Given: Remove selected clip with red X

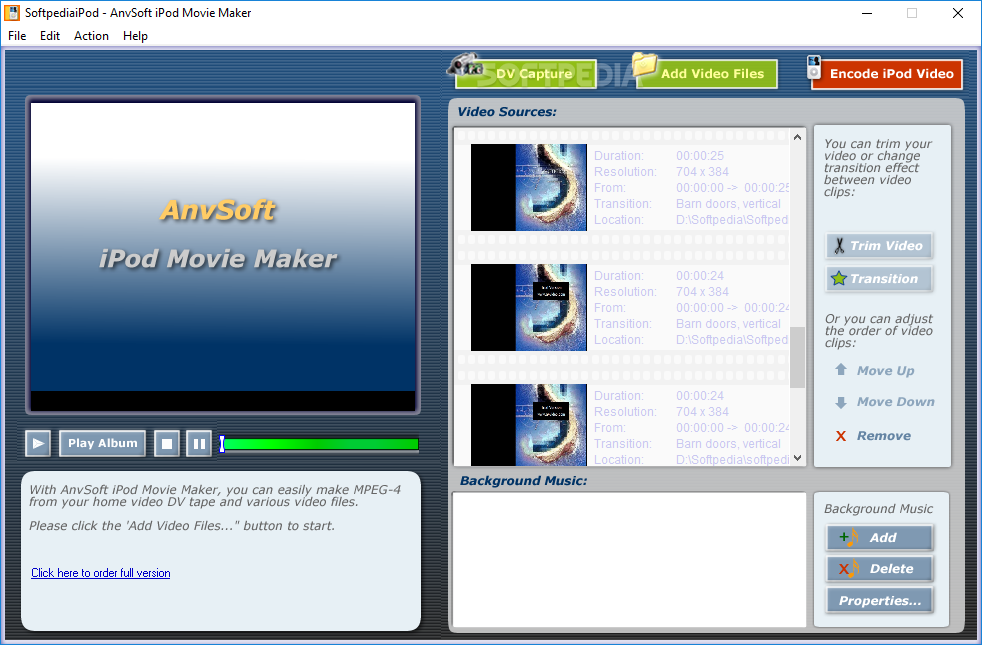Looking at the screenshot, I should point(873,436).
